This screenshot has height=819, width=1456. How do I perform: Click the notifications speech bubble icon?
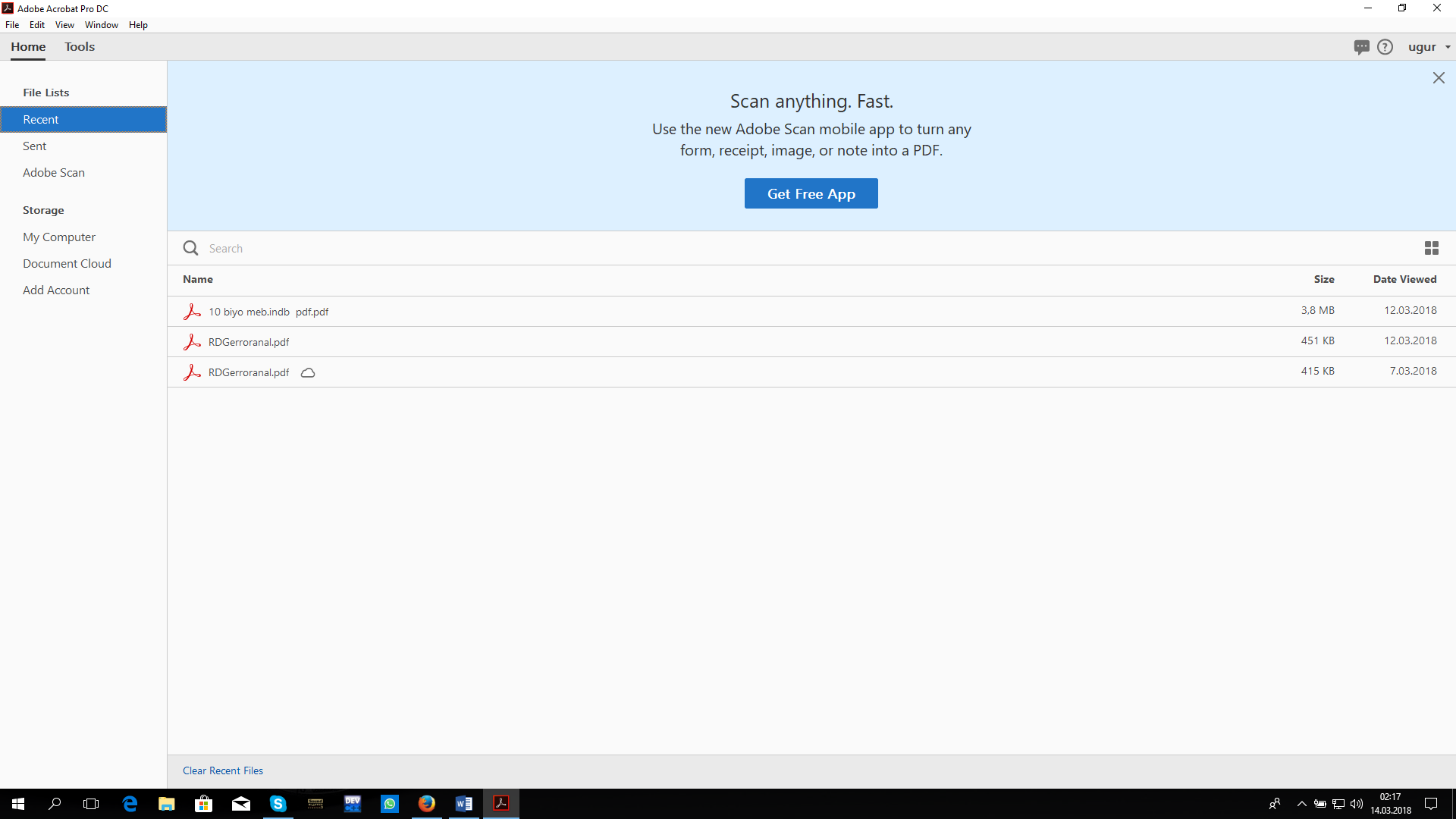click(1361, 47)
